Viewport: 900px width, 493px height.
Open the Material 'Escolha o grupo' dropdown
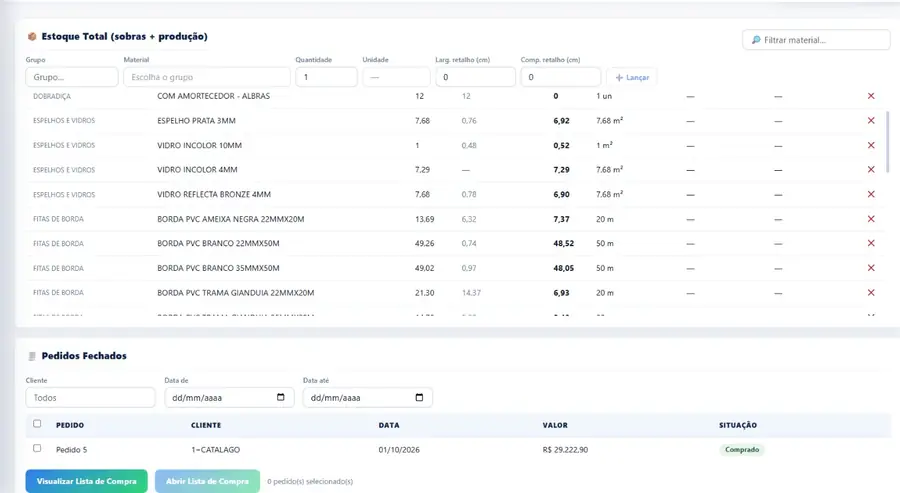[x=207, y=77]
